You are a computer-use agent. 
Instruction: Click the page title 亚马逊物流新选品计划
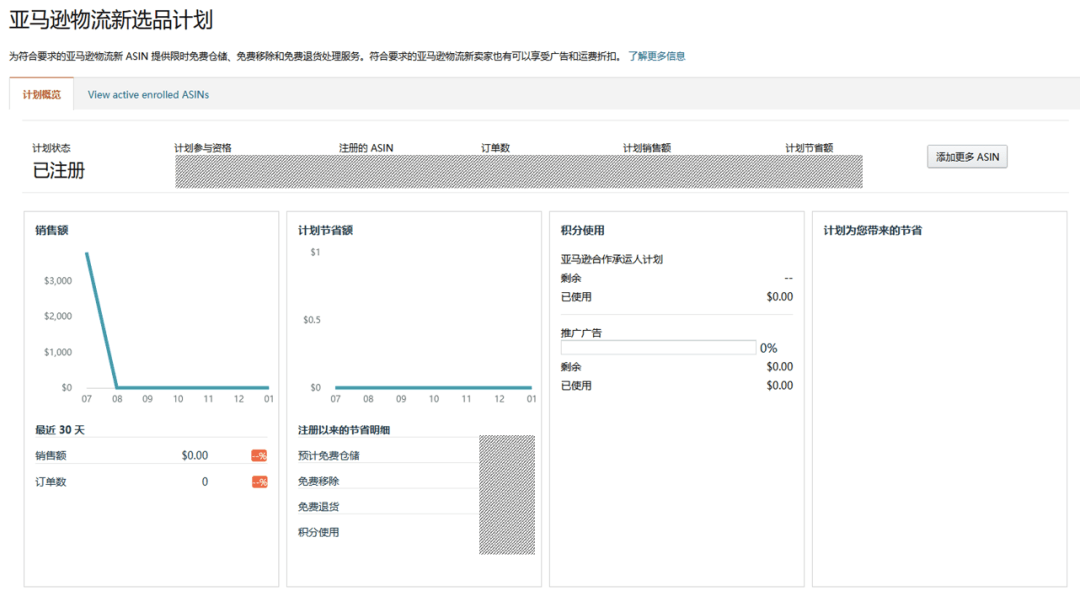(111, 20)
